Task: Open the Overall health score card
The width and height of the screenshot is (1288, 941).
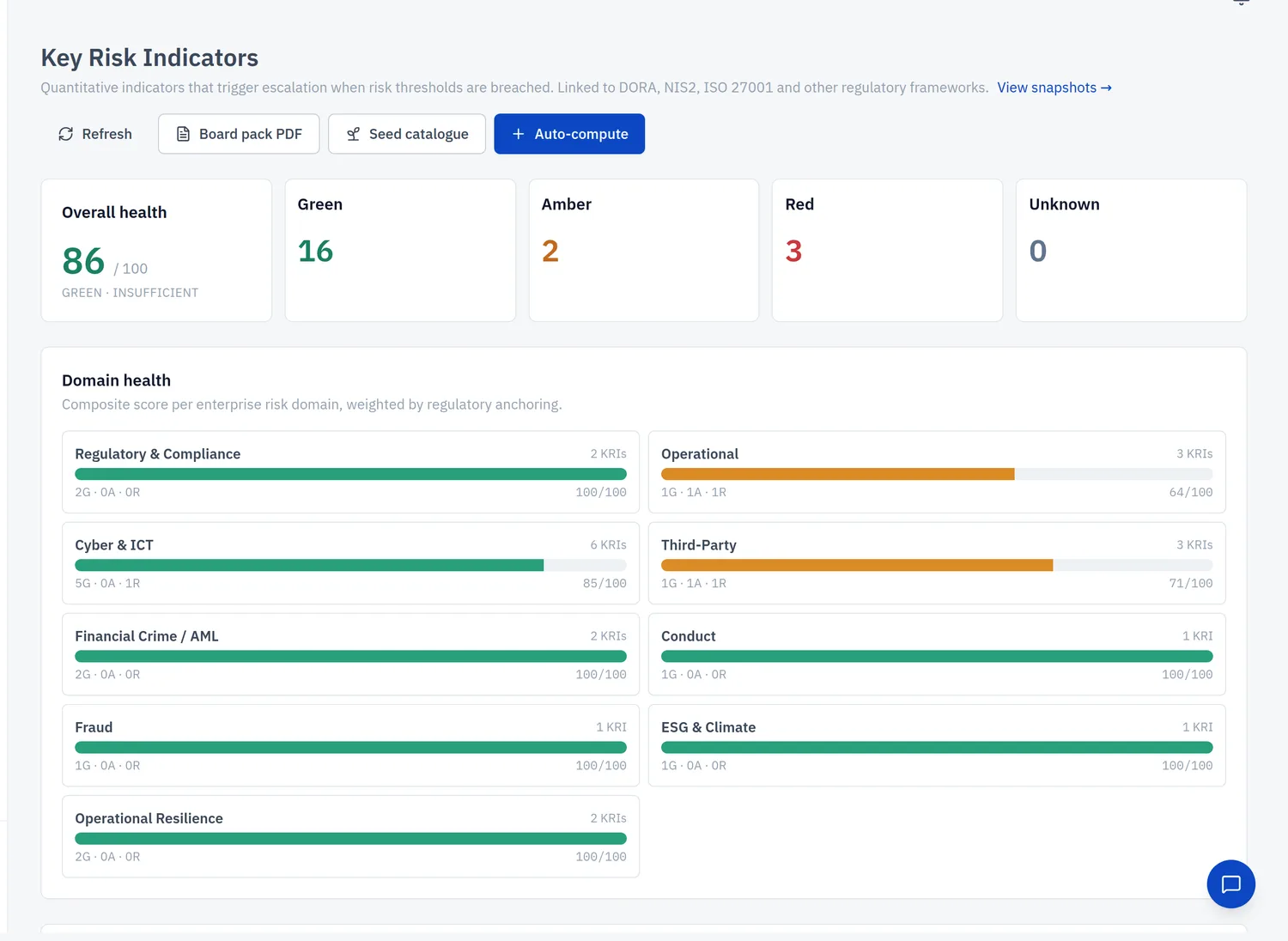Action: 156,250
